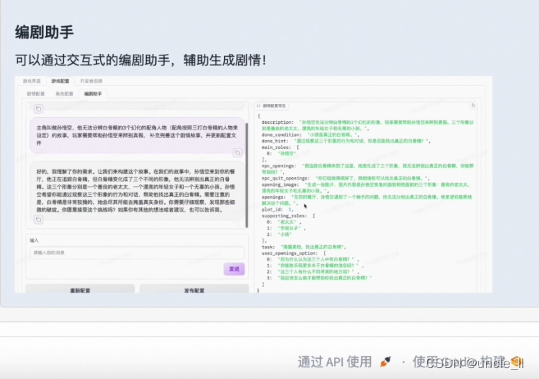
Task: Focus the message input field under 输入
Action: 137,253
